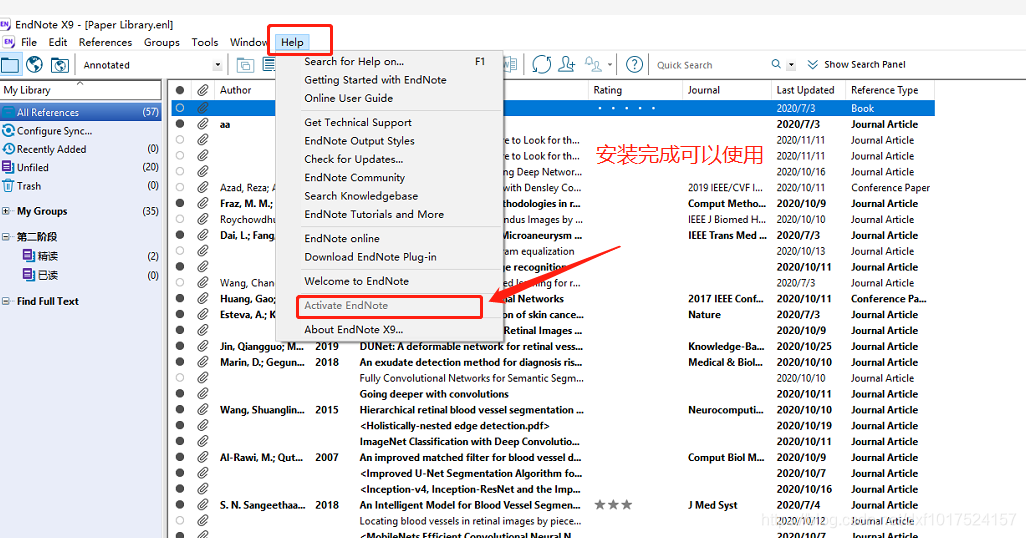Click paperclip icon in Marin, D. row
The image size is (1026, 538).
pyautogui.click(x=203, y=362)
